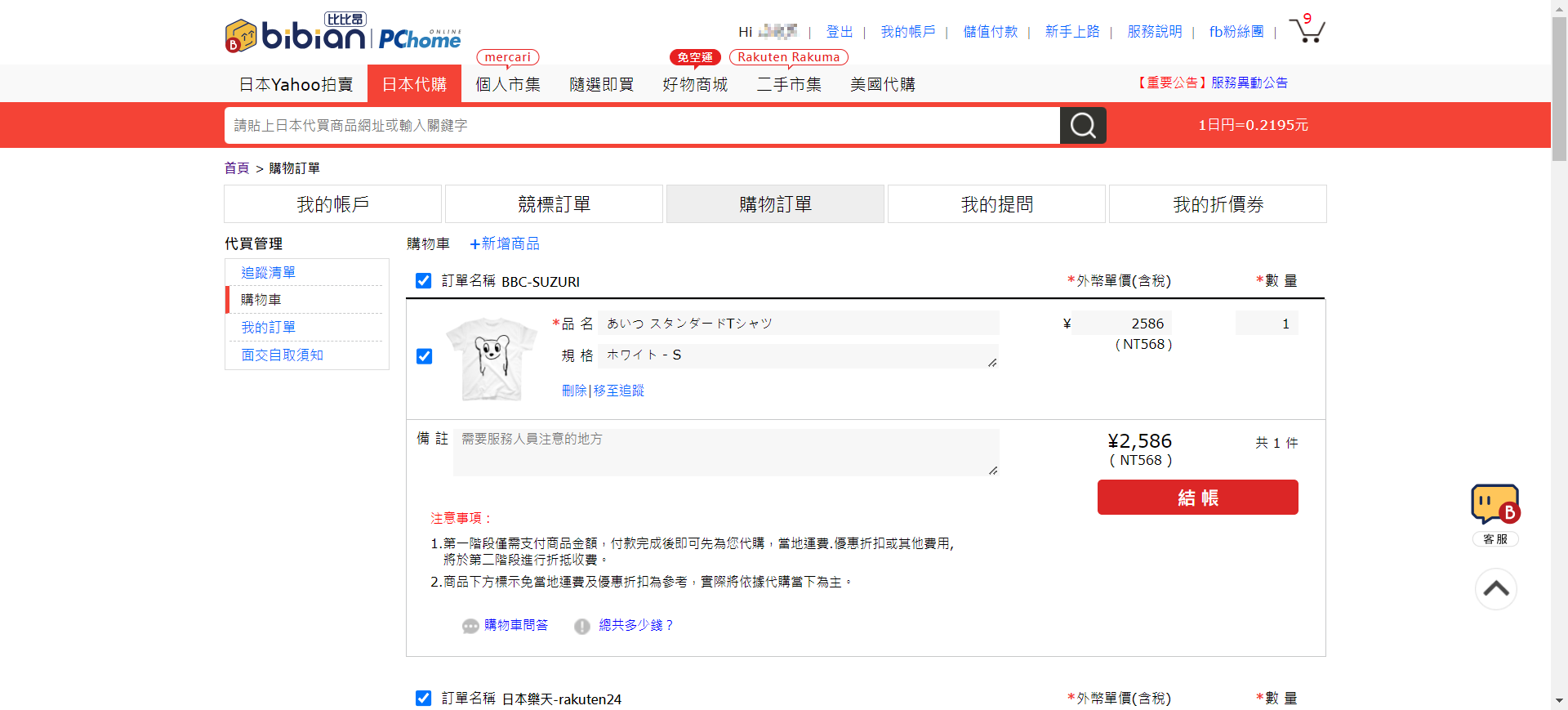Toggle the 日本樂天-rakuten24 order checkbox
This screenshot has width=1568, height=710.
pyautogui.click(x=423, y=699)
